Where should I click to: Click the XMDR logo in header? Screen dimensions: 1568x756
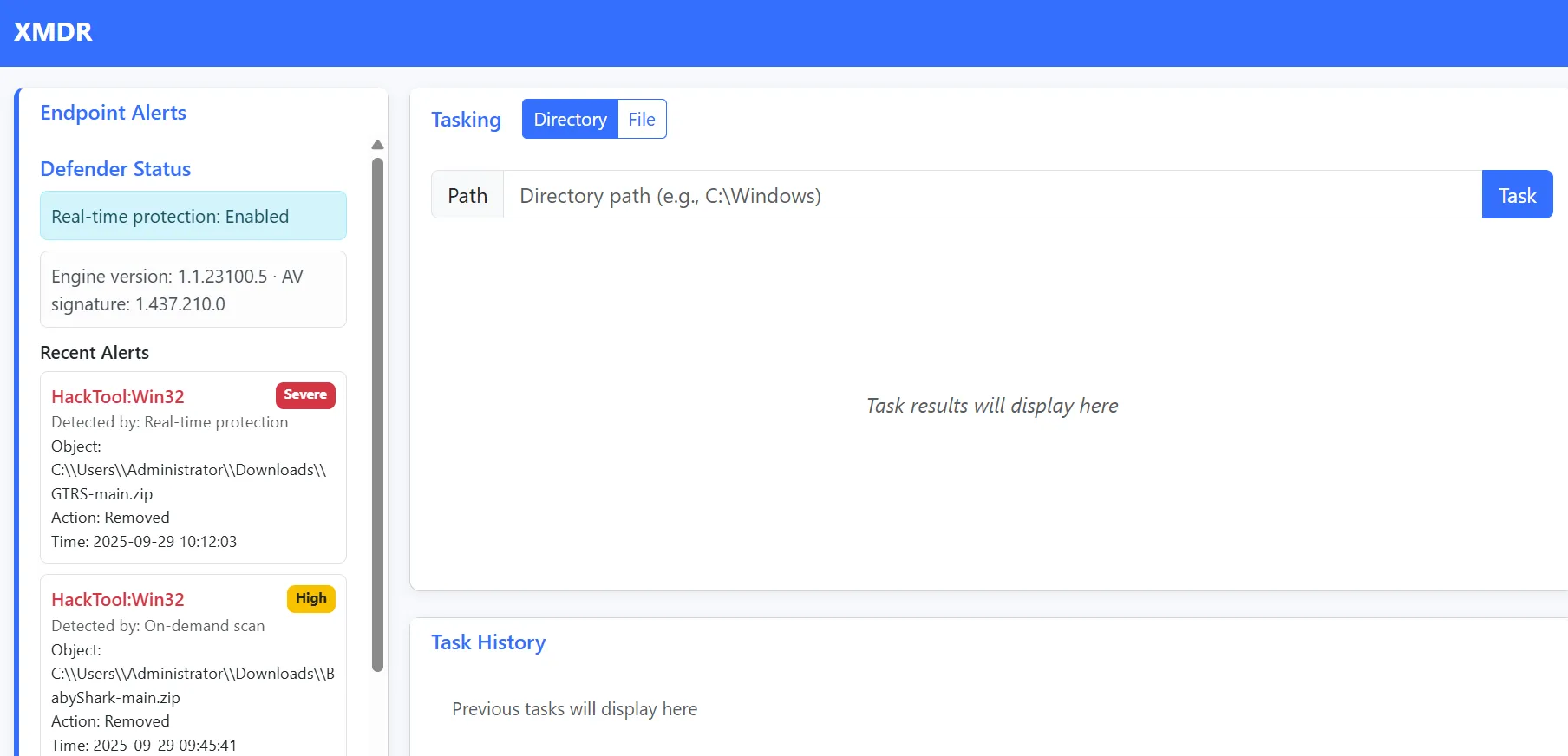click(53, 32)
